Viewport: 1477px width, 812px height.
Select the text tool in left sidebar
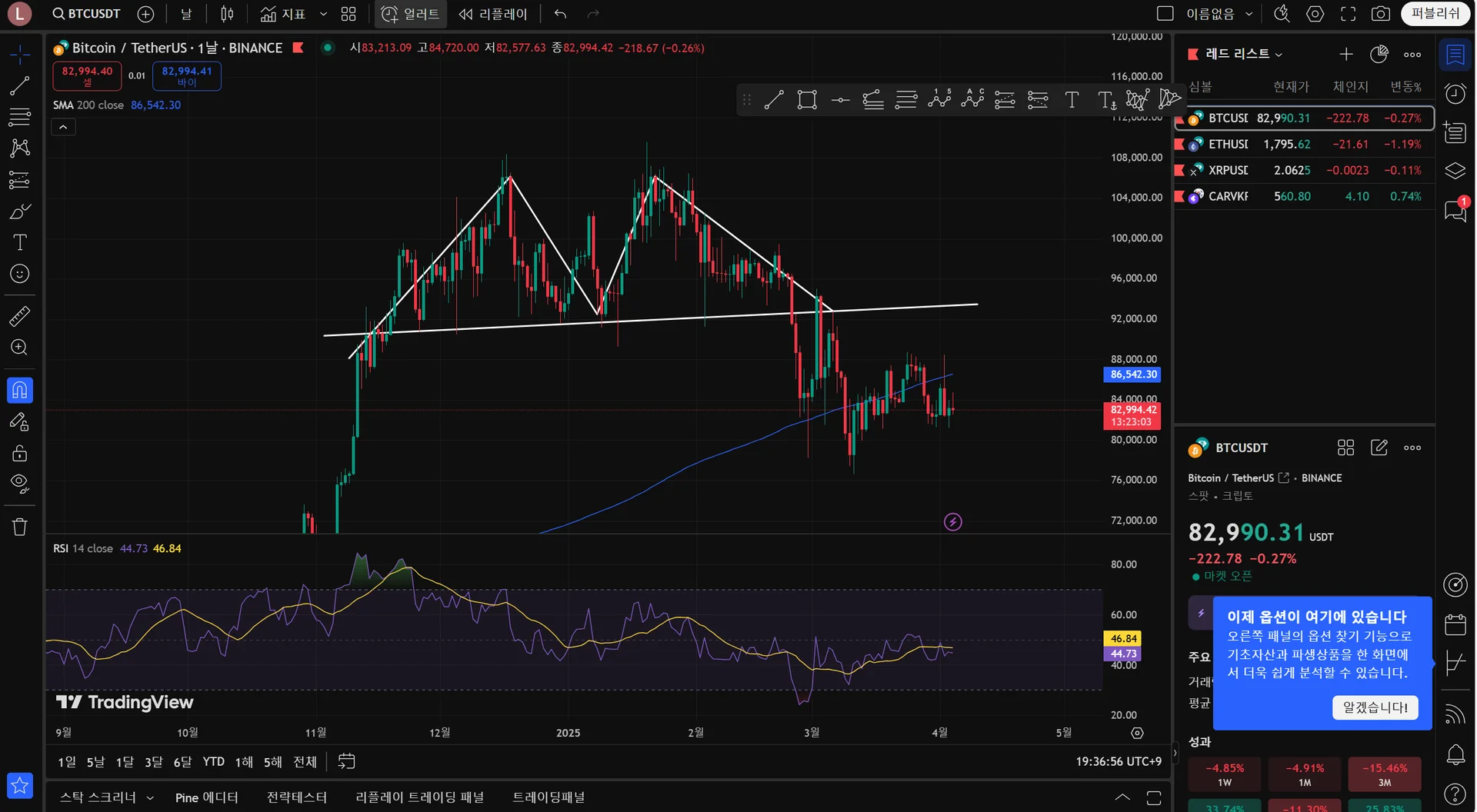[20, 243]
